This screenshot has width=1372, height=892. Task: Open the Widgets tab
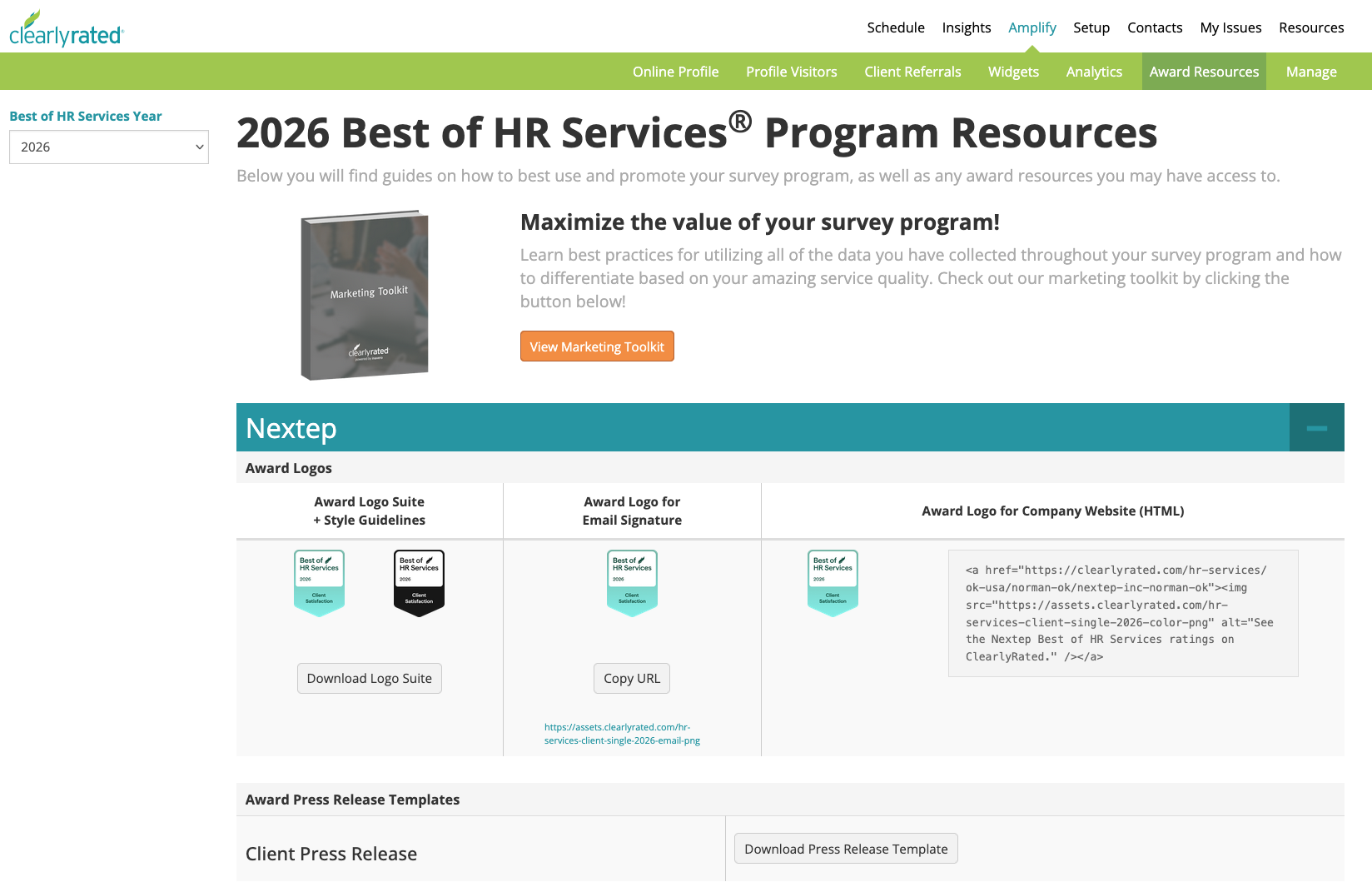(1013, 72)
